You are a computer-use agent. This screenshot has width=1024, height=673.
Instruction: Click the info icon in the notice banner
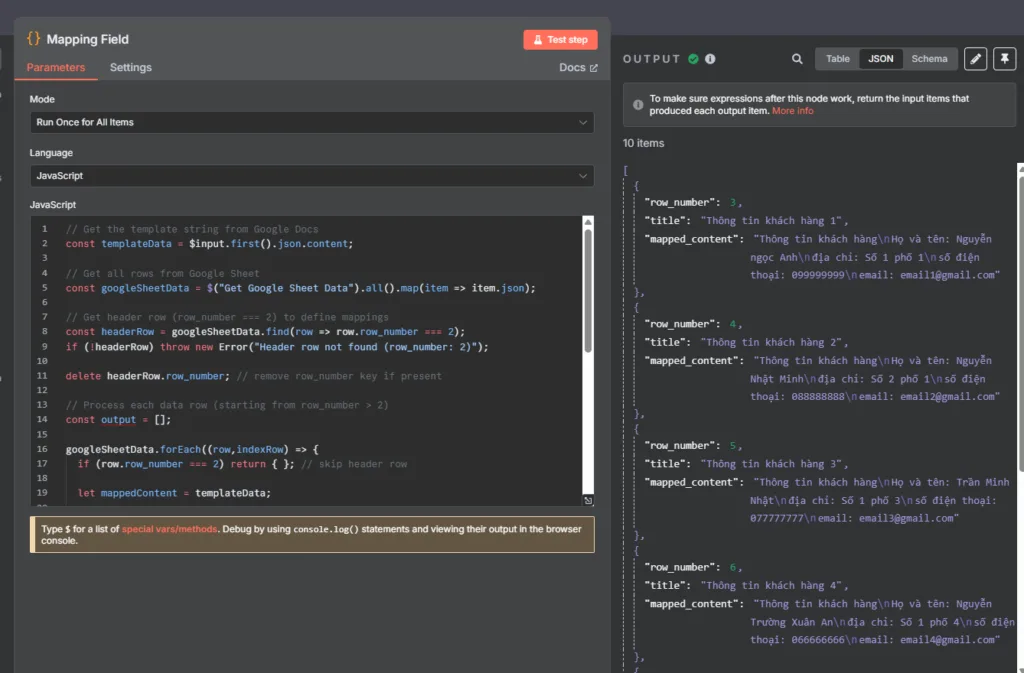click(x=638, y=104)
